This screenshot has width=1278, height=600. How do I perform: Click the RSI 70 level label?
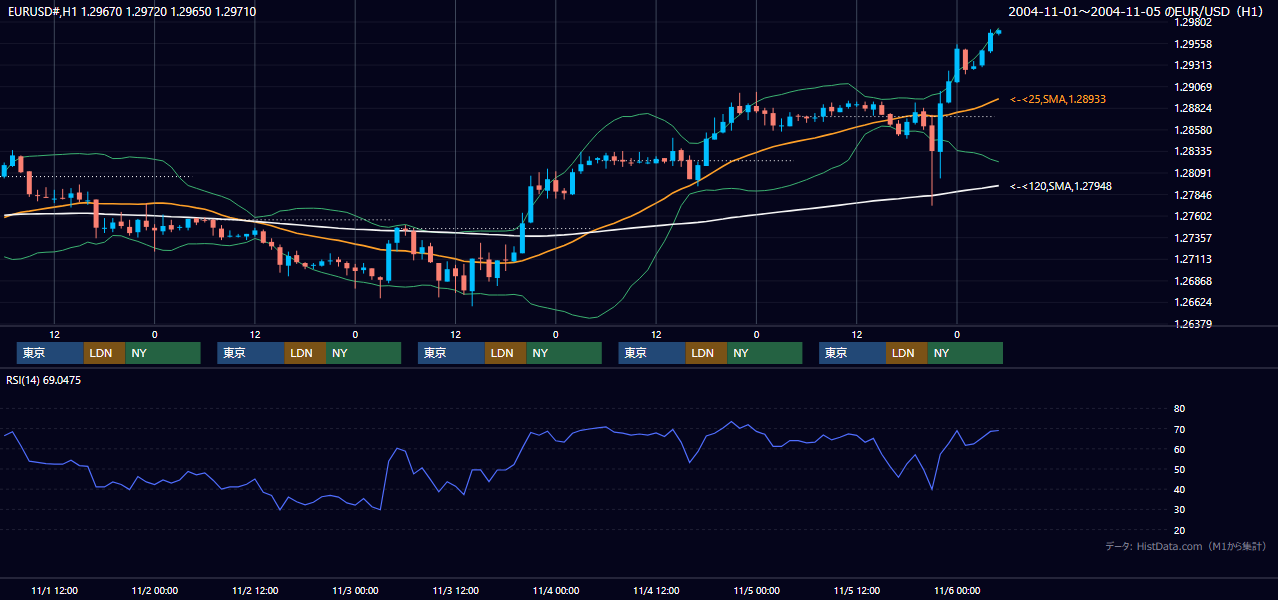click(x=1179, y=429)
